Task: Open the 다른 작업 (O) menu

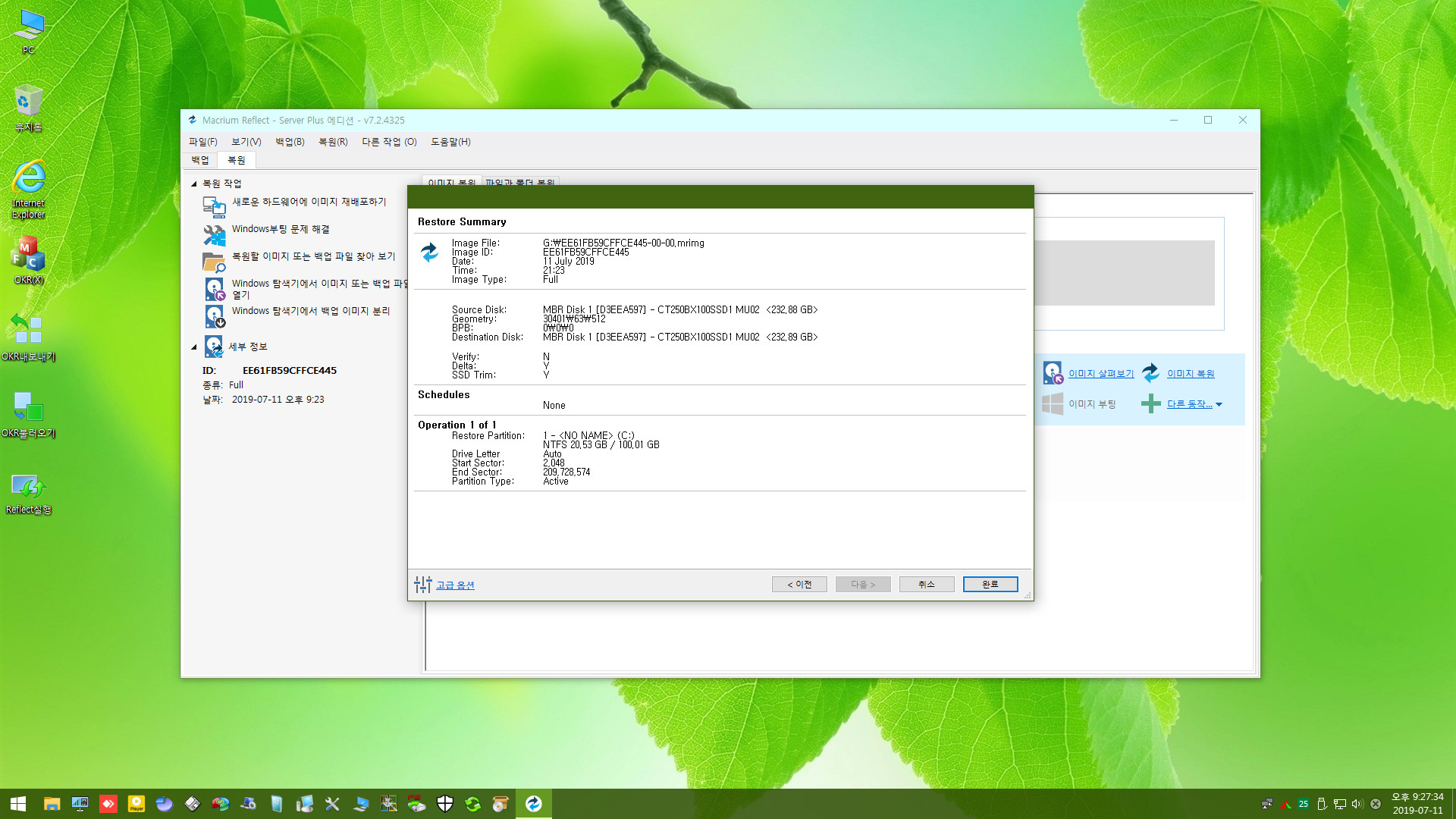Action: [x=389, y=142]
